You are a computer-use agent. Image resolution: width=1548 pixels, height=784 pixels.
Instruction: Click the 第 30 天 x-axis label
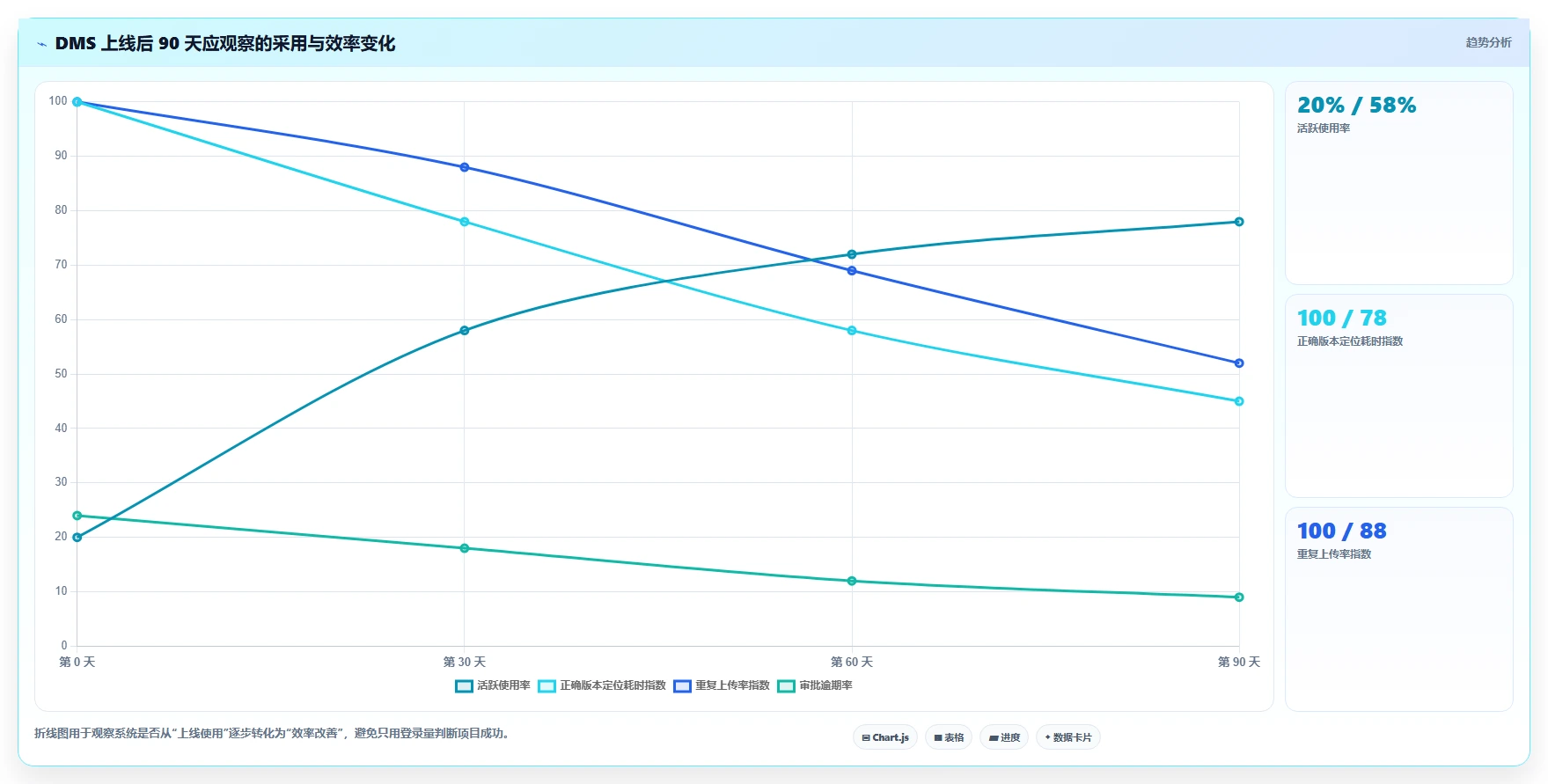[x=465, y=662]
